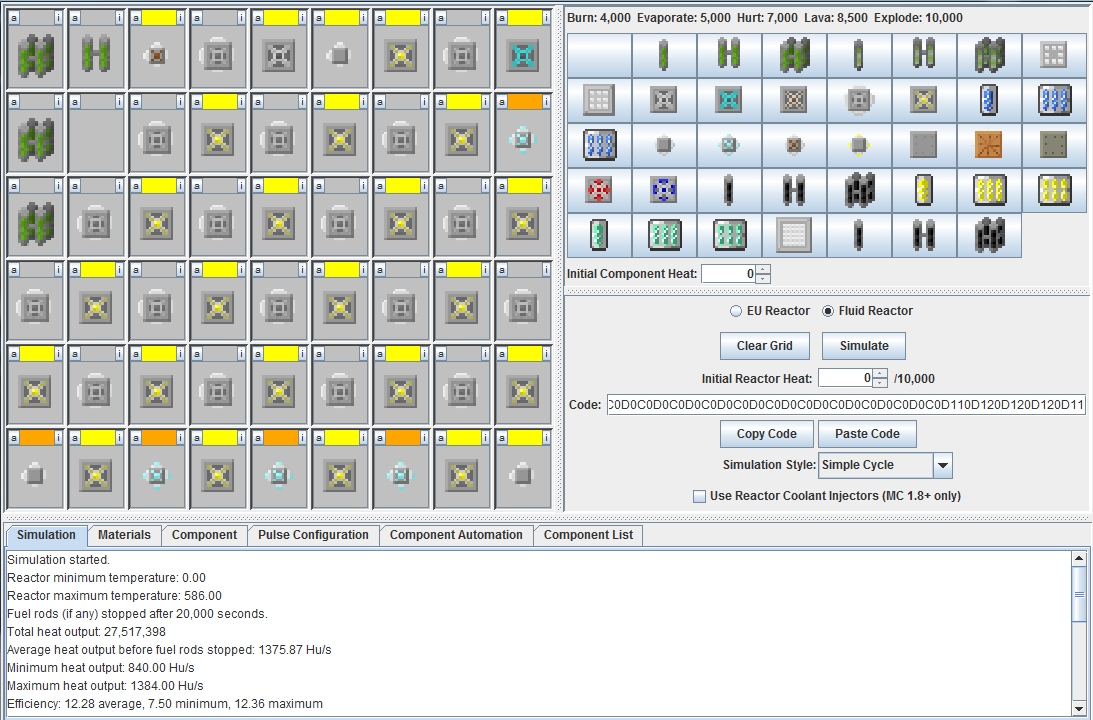Click inside the Code text field
Viewport: 1093px width, 720px height.
[845, 405]
